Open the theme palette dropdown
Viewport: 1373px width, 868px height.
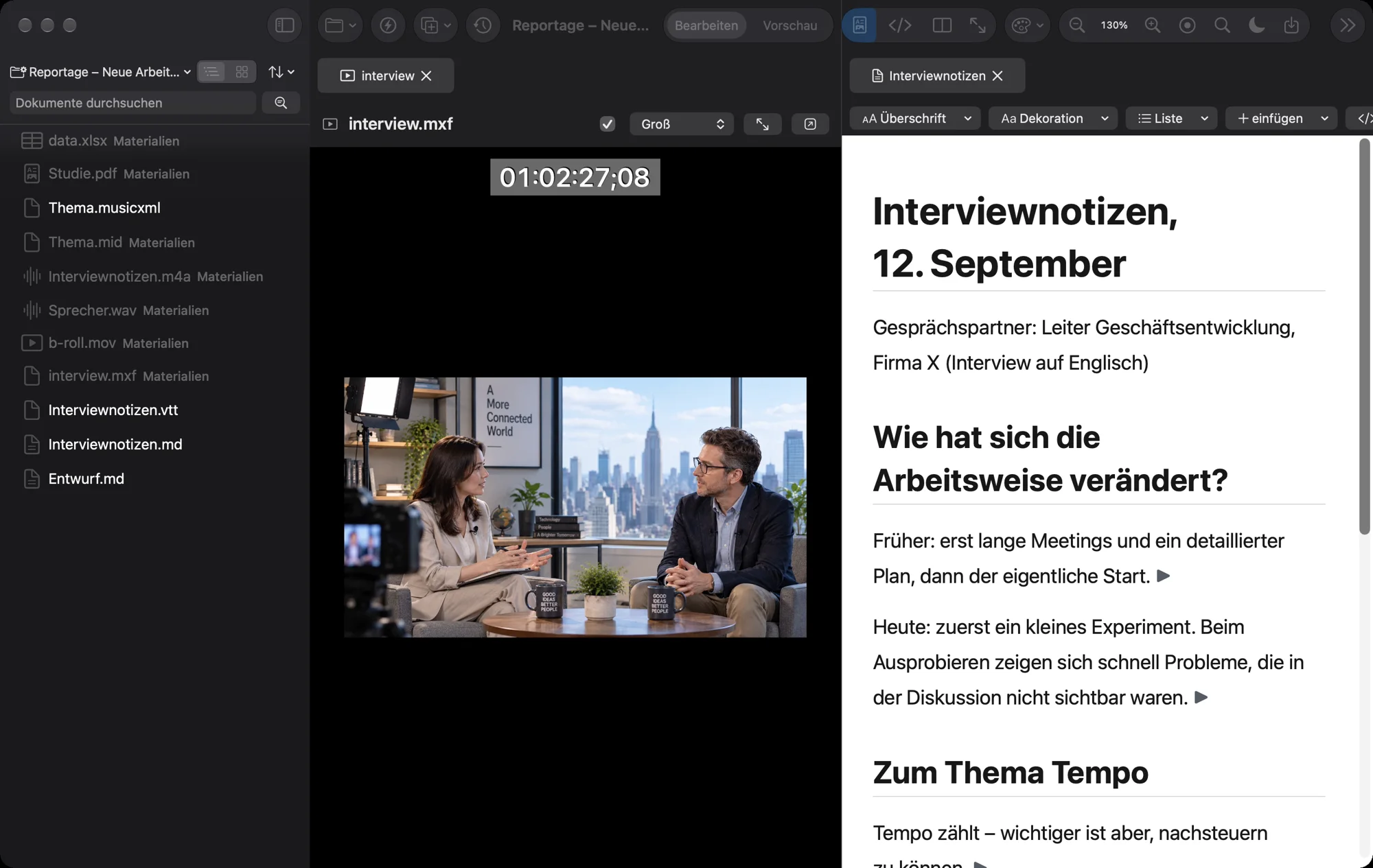click(x=1028, y=25)
